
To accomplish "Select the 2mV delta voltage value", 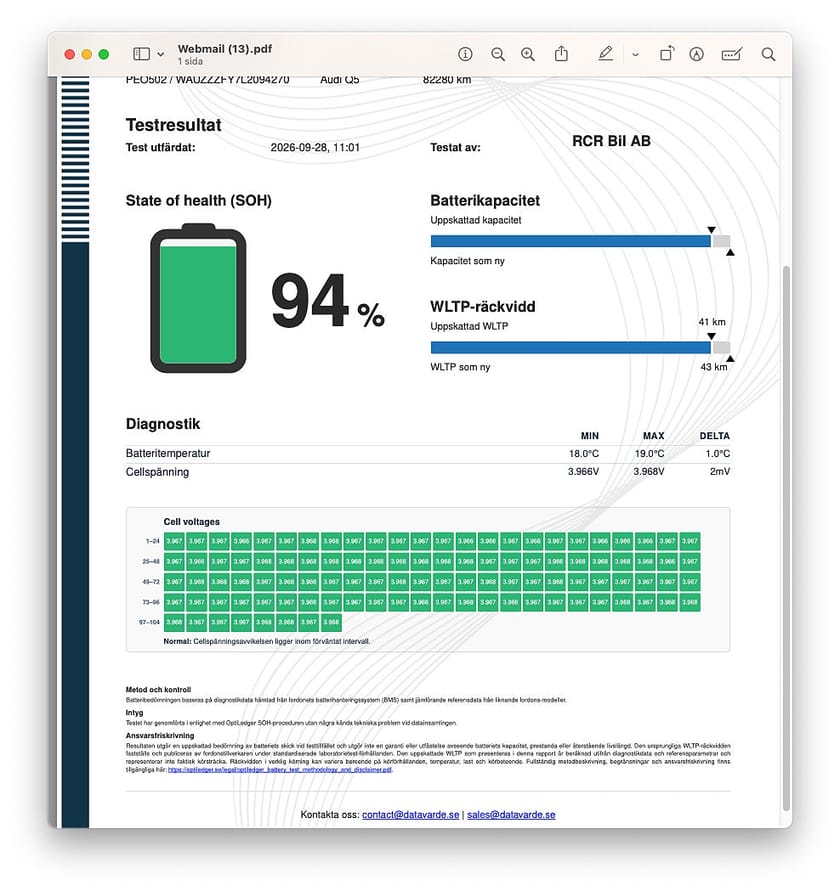I will 720,472.
